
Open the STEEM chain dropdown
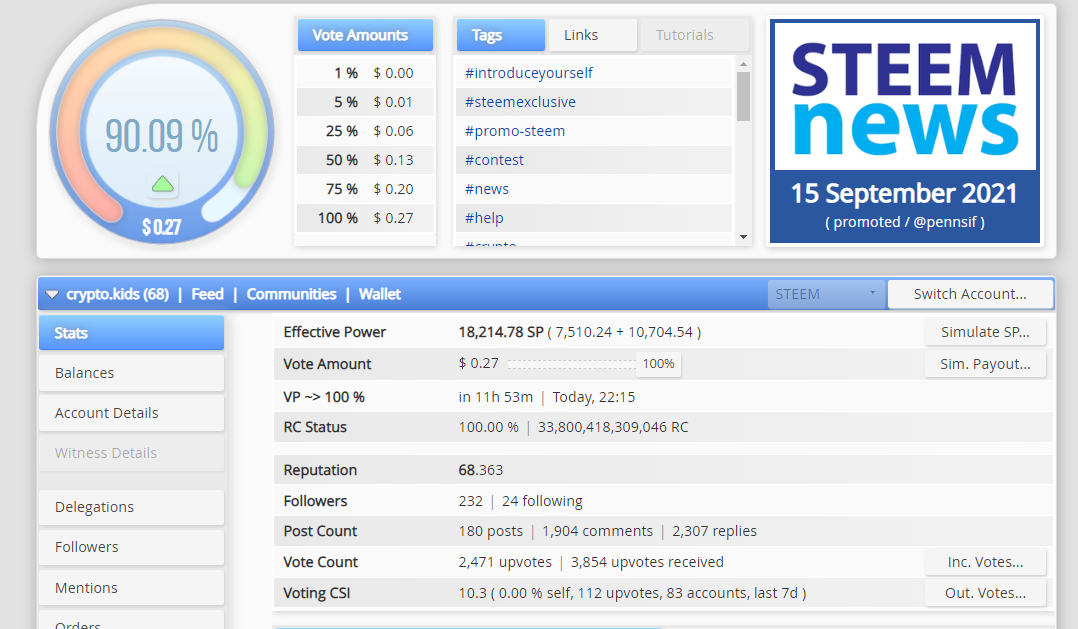click(826, 294)
